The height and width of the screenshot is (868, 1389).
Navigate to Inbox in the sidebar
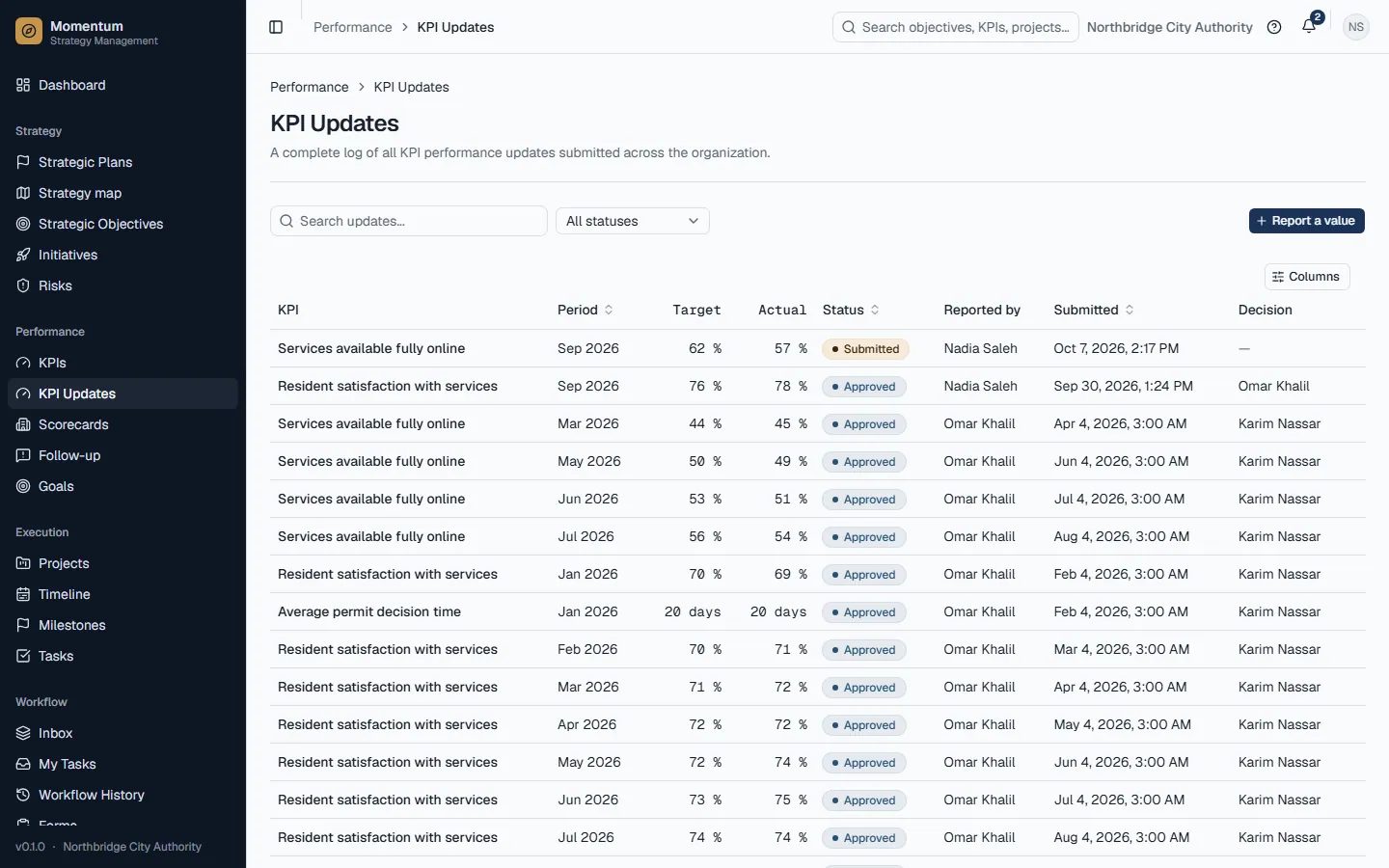pos(123,733)
